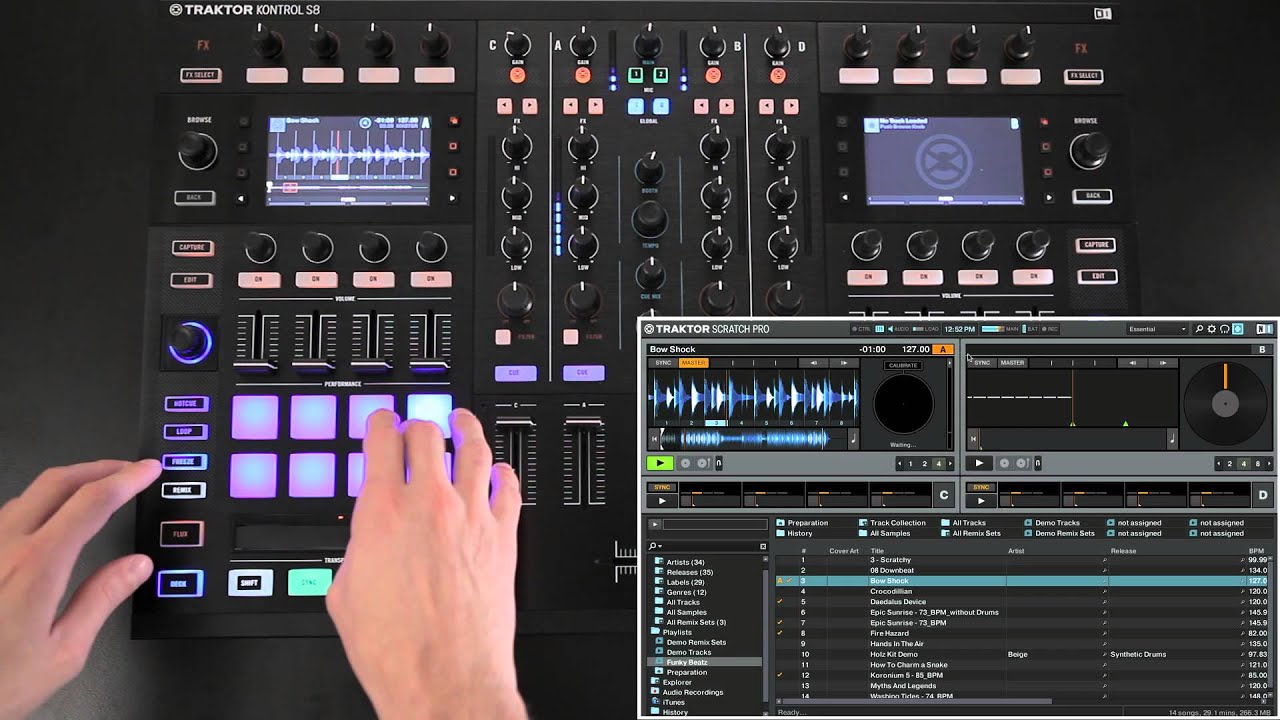This screenshot has height=720, width=1280.
Task: Click the Deck A focus letter A
Action: point(943,349)
